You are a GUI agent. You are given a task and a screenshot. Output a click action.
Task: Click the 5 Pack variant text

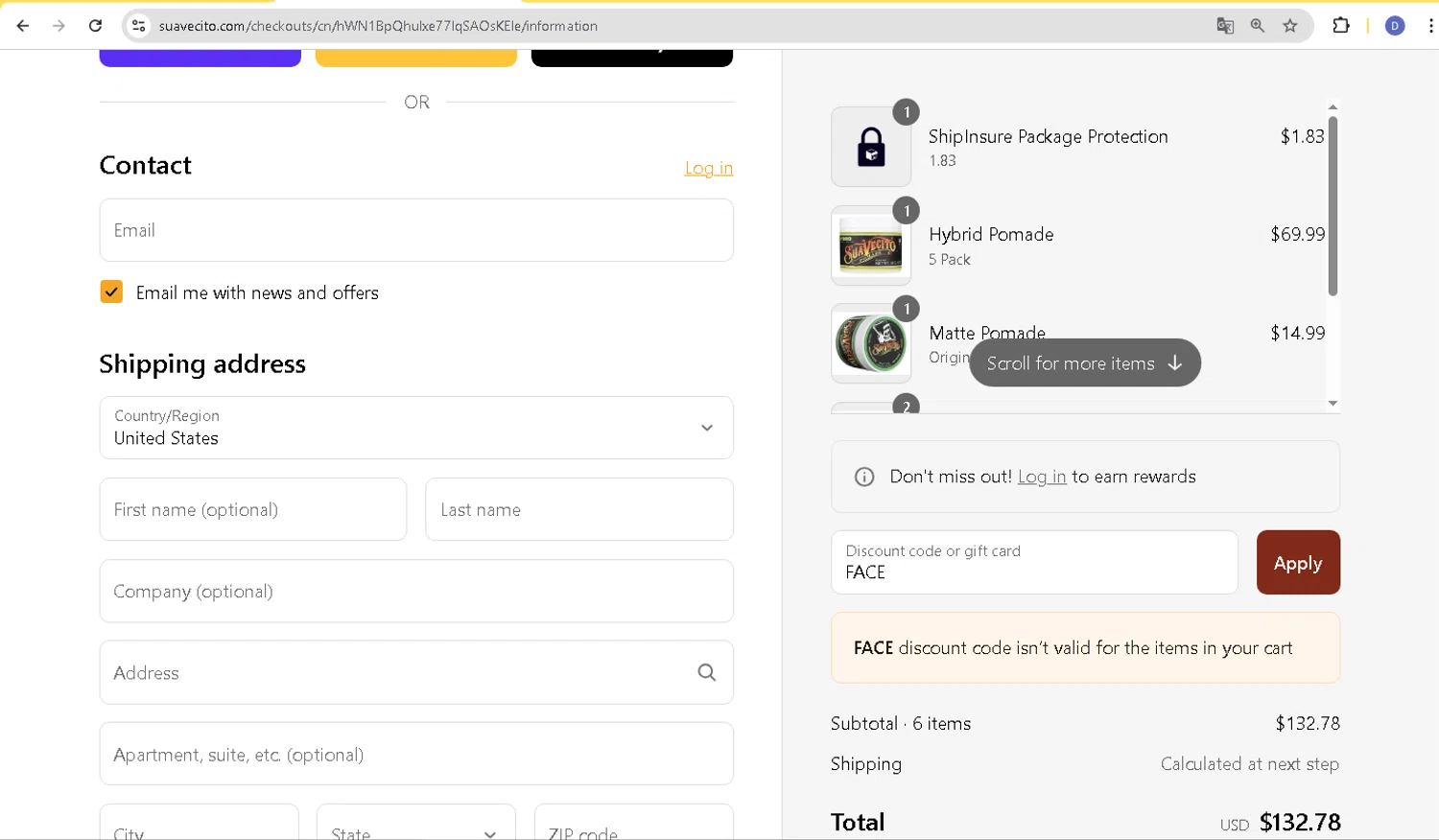coord(950,259)
